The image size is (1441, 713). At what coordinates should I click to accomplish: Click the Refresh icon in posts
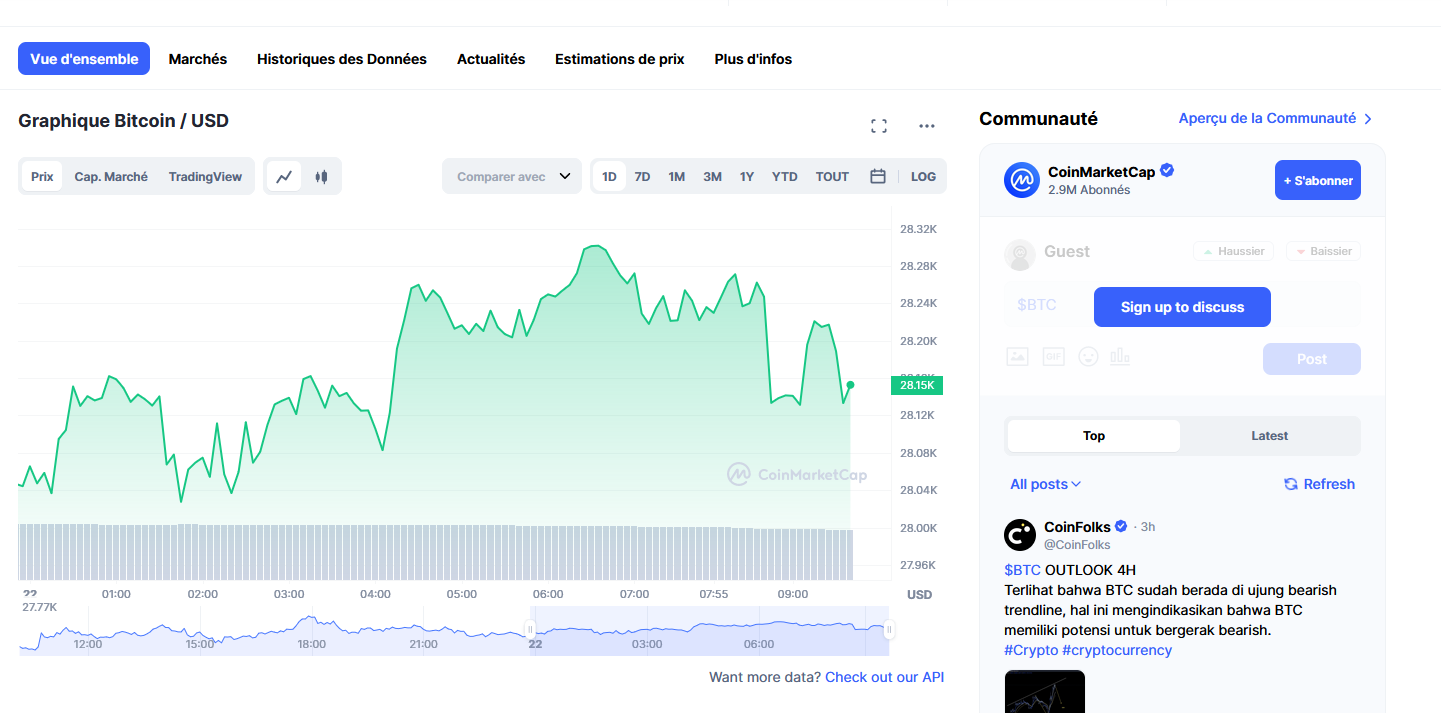[1291, 484]
